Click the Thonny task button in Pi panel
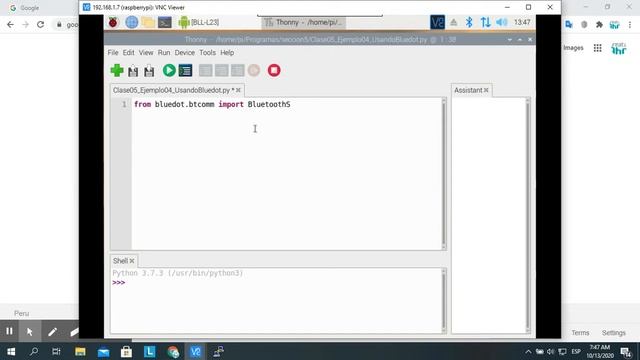This screenshot has width=640, height=360. pos(304,22)
